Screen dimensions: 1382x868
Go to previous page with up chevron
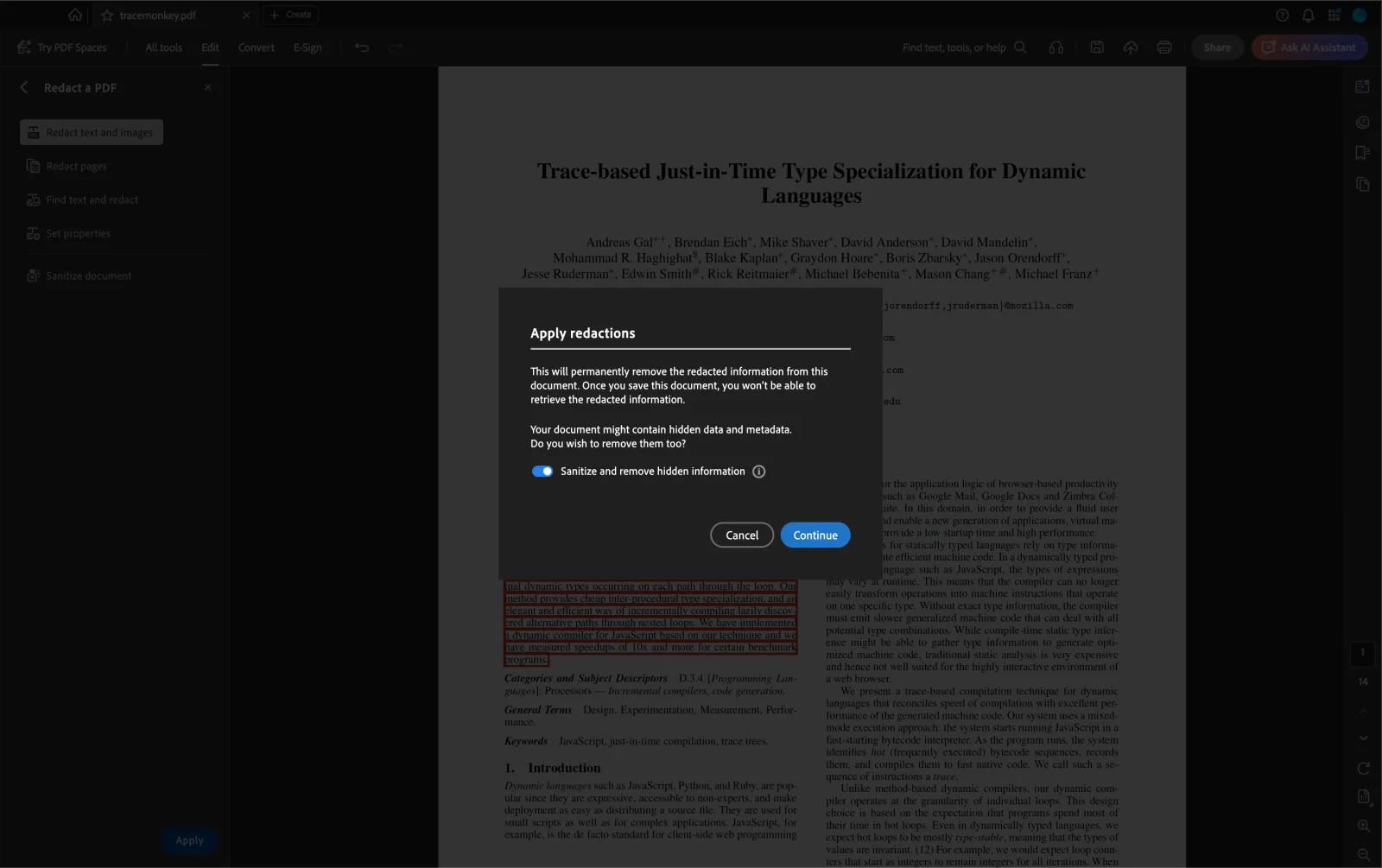(x=1363, y=711)
